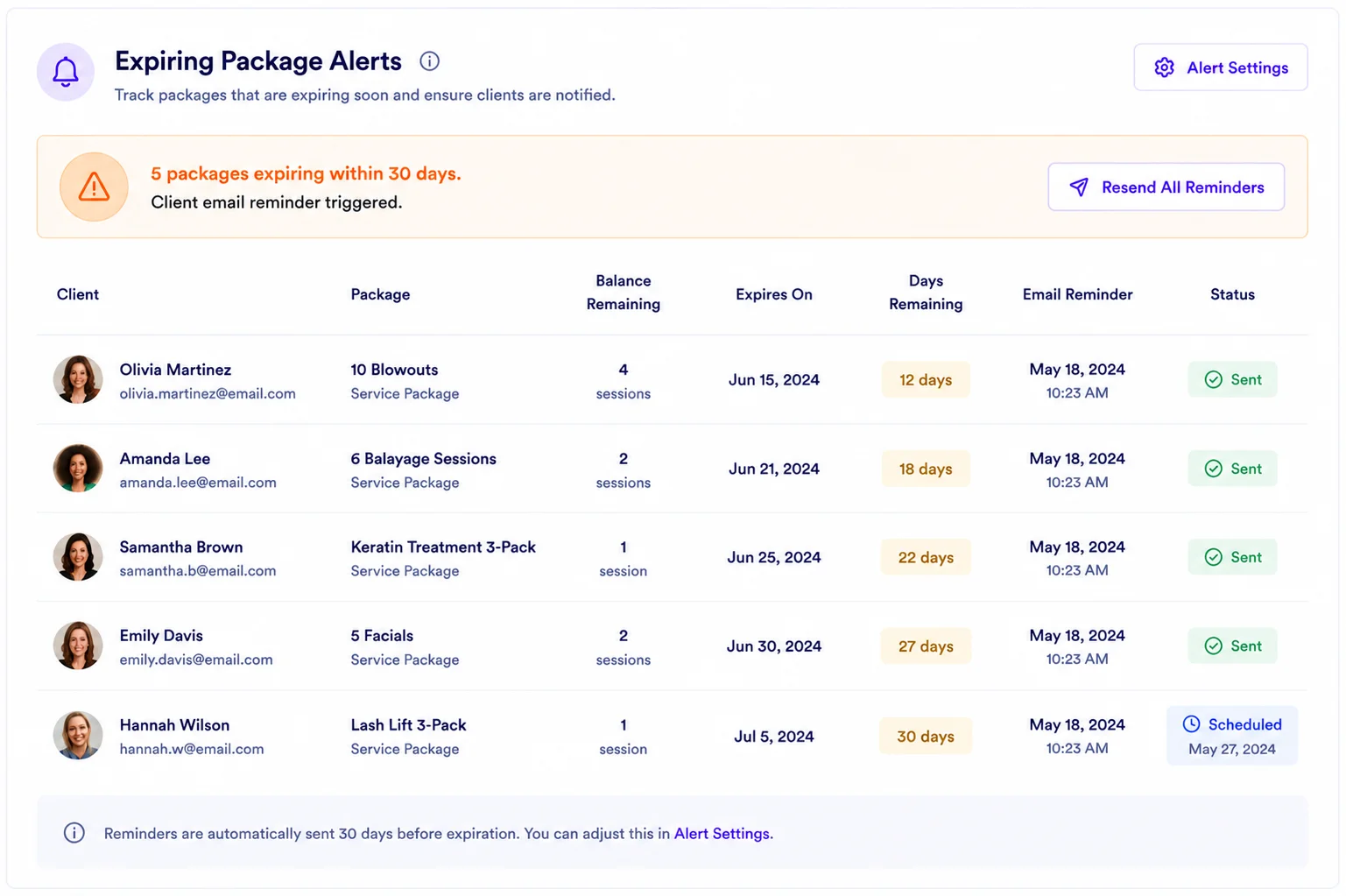Click expiry date Jun 21, 2024
Viewport: 1346px width, 896px height.
tap(773, 469)
